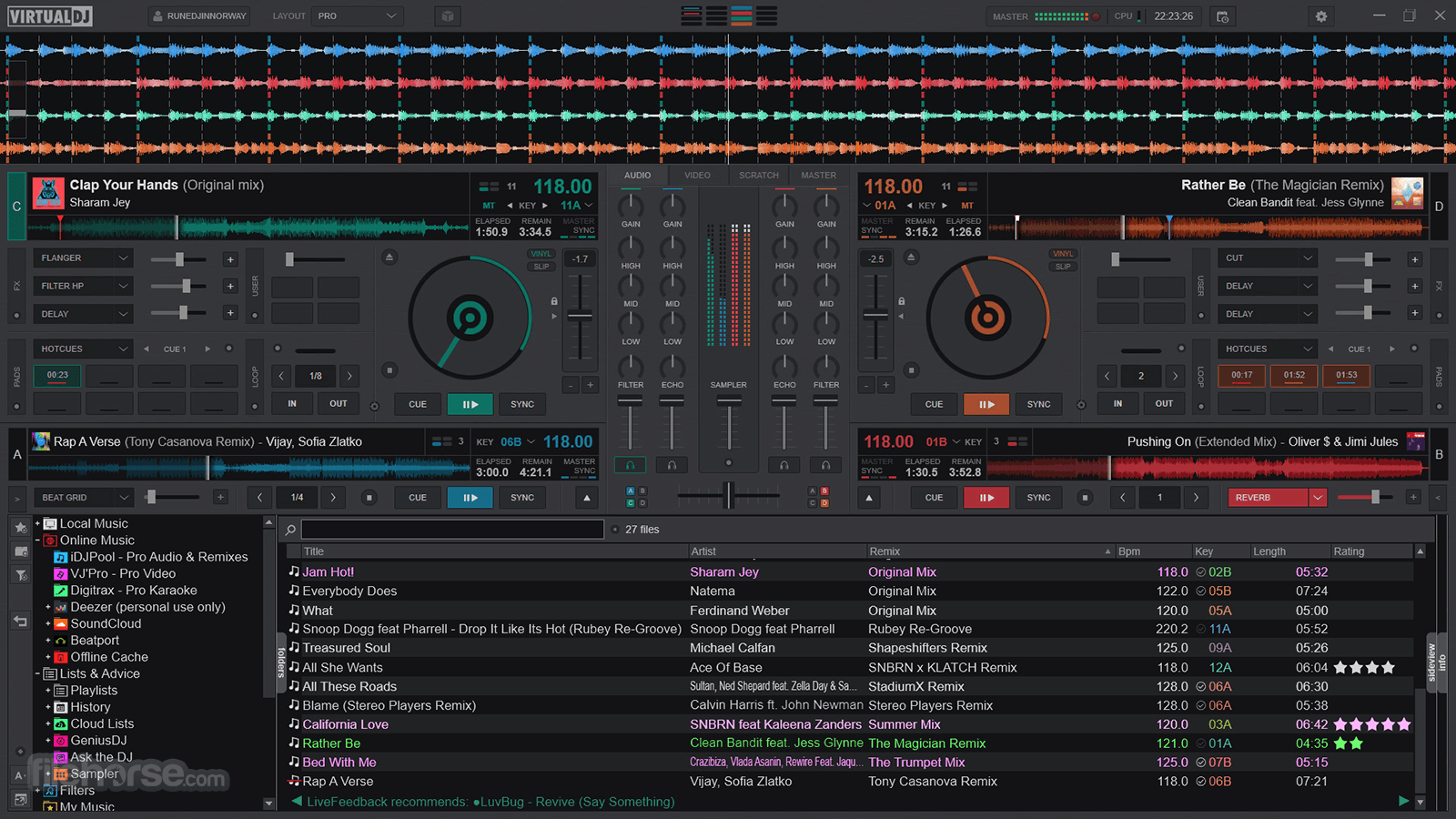Screen dimensions: 1456x819
Task: Sort the browser by Artist column
Action: point(776,551)
